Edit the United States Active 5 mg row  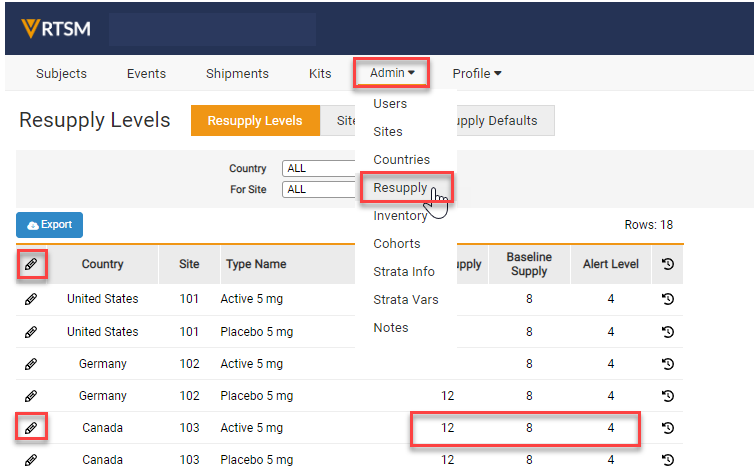31,299
